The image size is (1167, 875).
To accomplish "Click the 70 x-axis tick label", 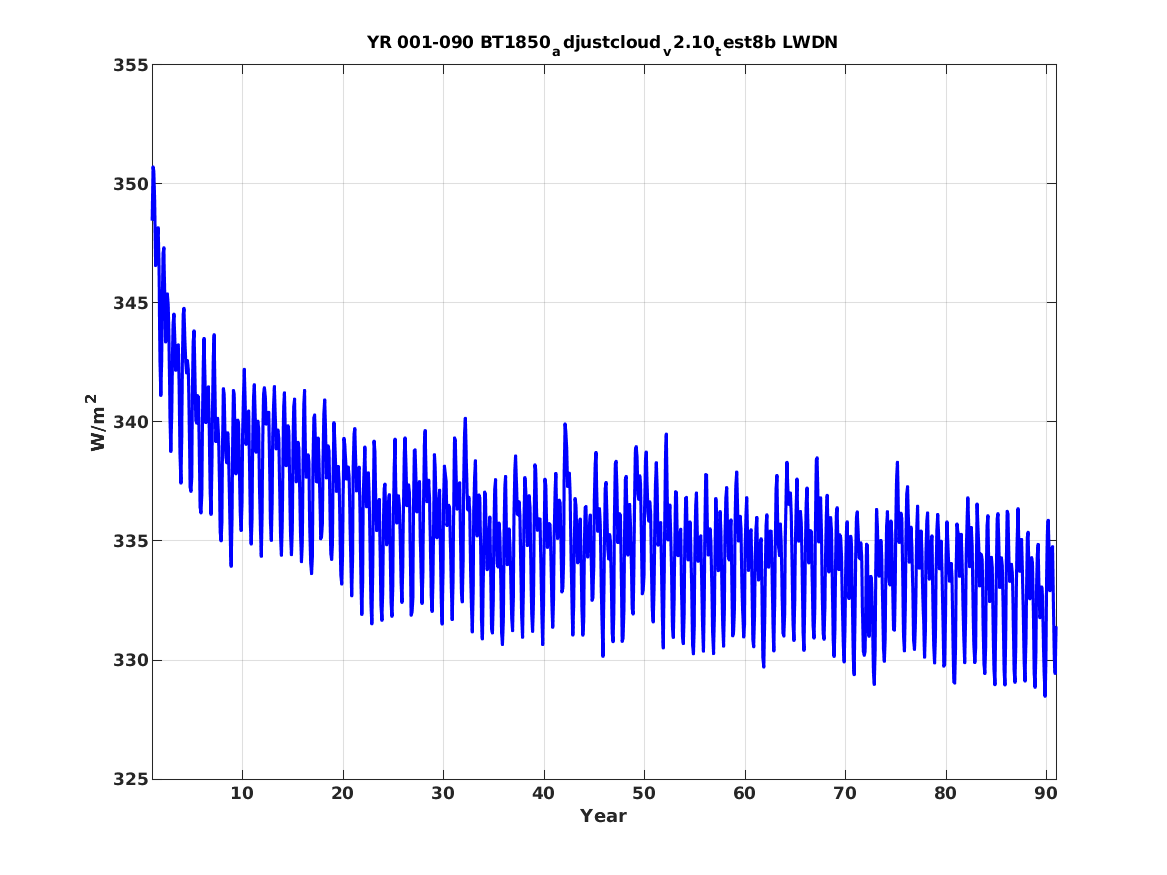I will click(x=845, y=794).
